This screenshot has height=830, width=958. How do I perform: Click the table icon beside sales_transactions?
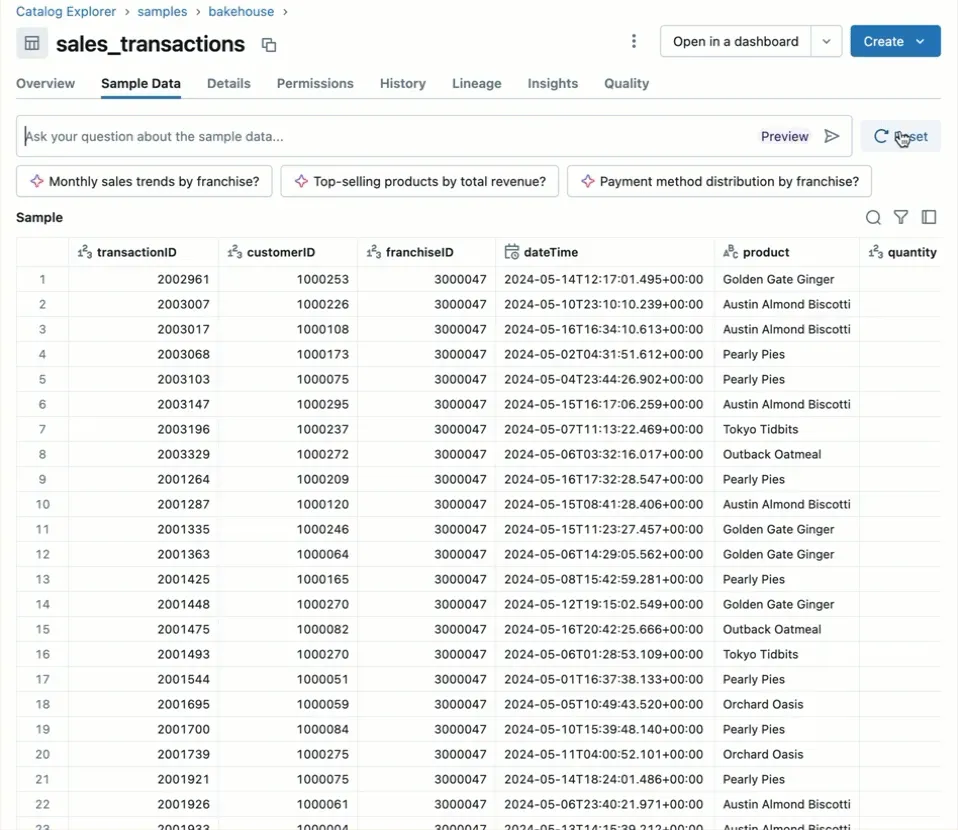coord(32,43)
